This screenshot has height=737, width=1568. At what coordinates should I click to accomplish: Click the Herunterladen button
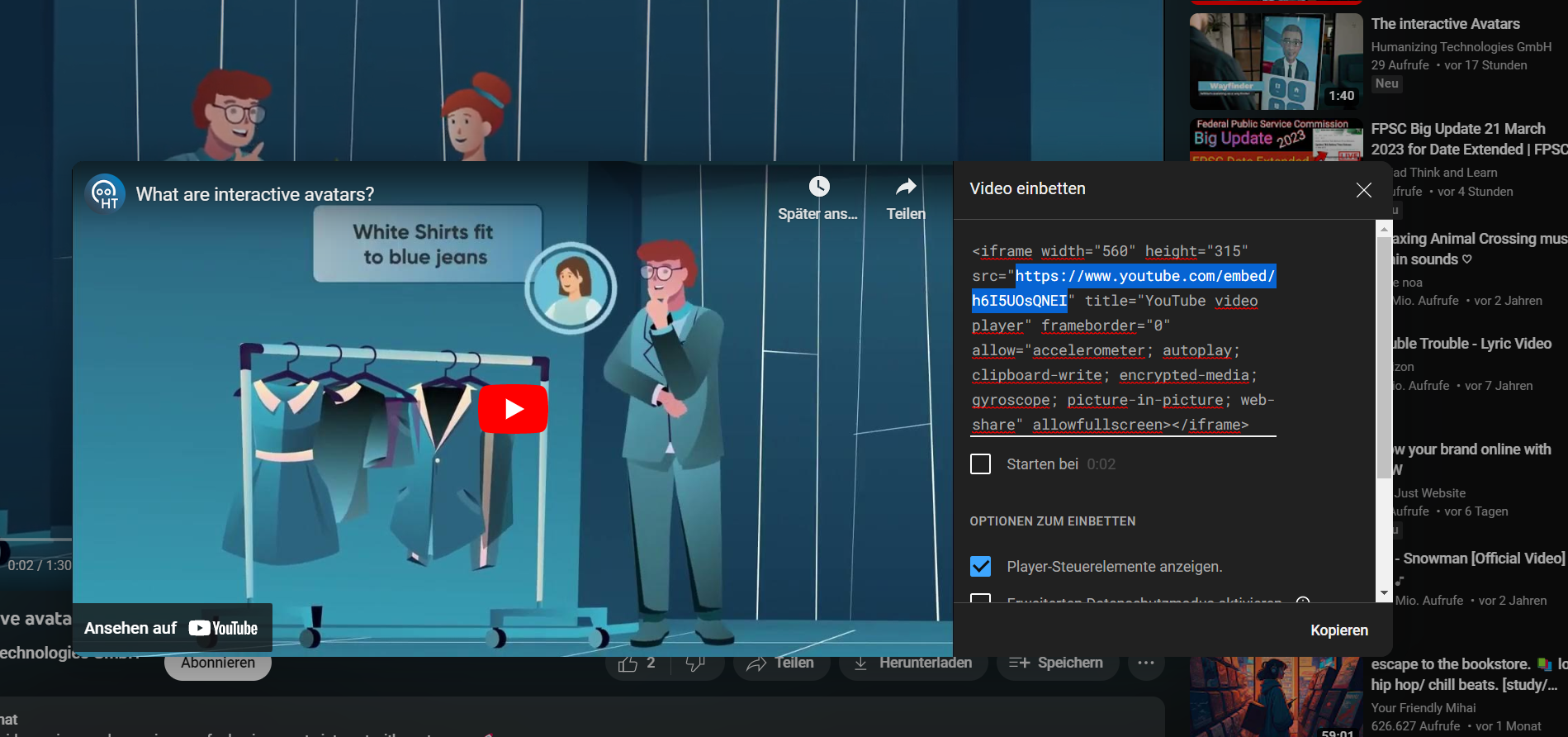pos(913,663)
